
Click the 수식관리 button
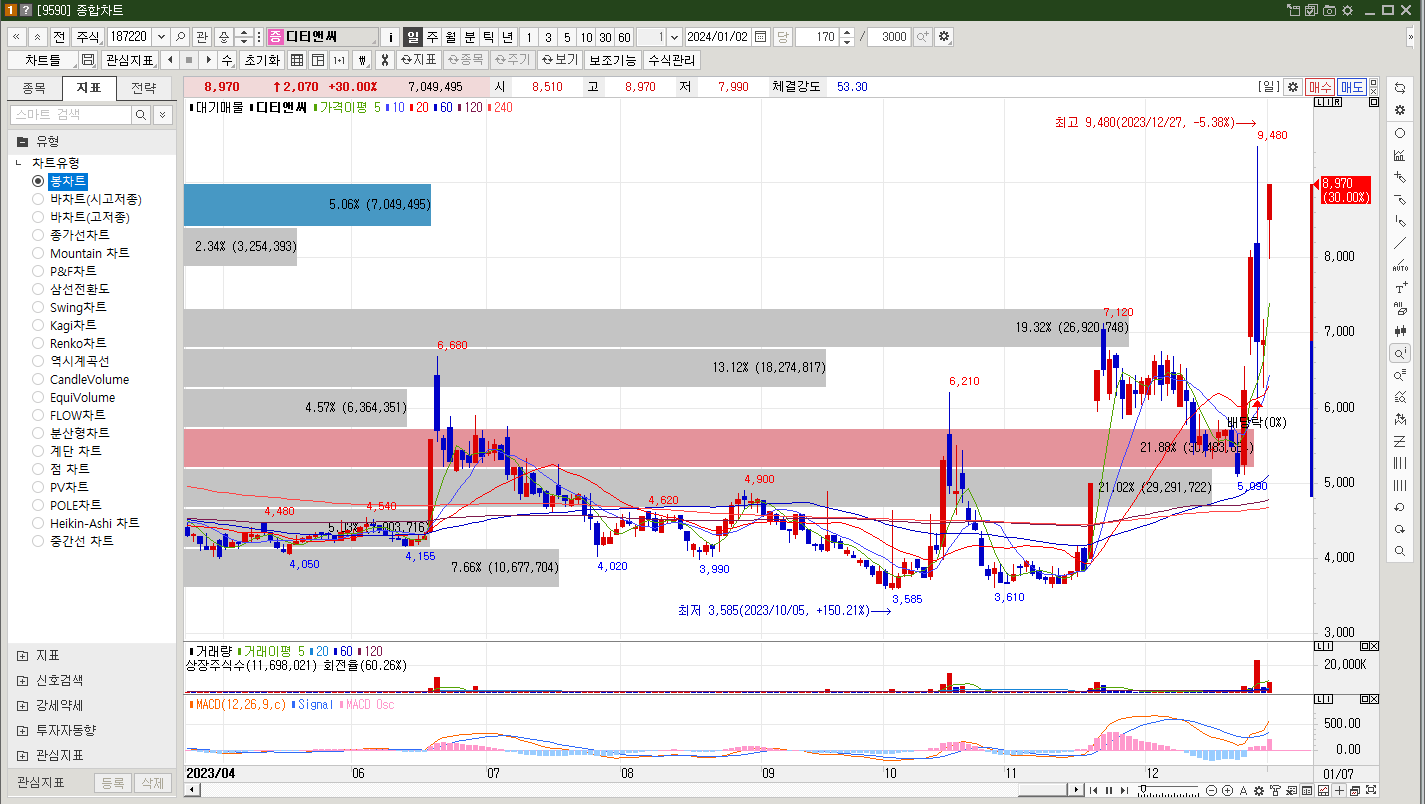coord(671,60)
